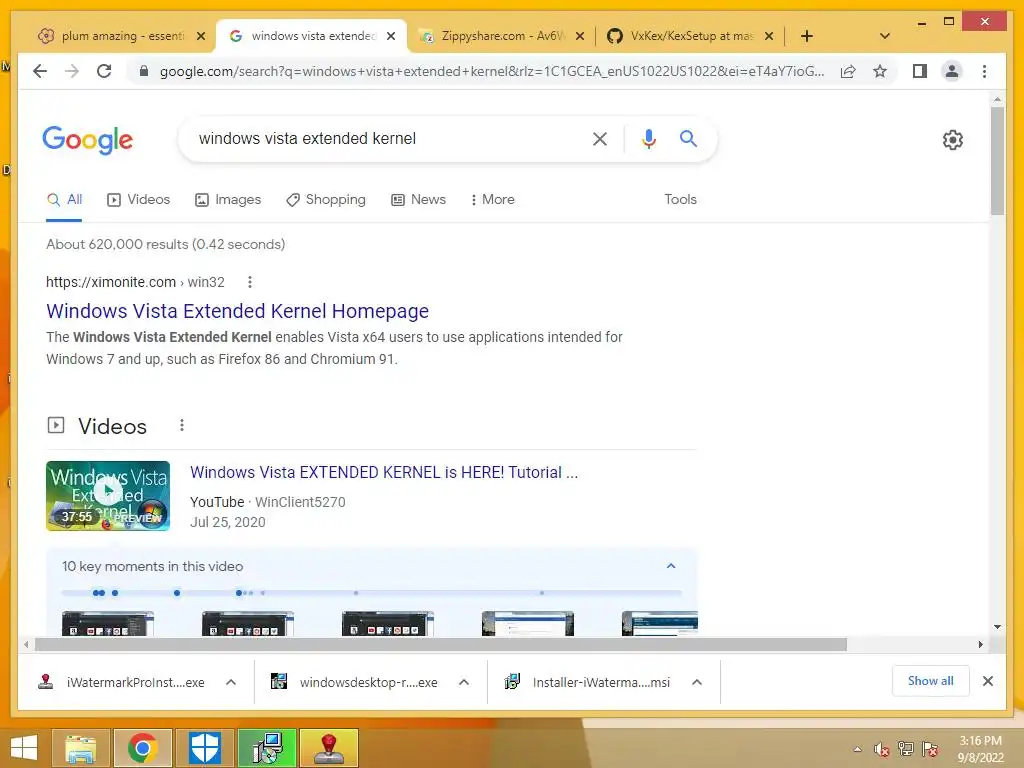Viewport: 1024px width, 768px height.
Task: Go back with the browser back arrow
Action: click(x=40, y=71)
